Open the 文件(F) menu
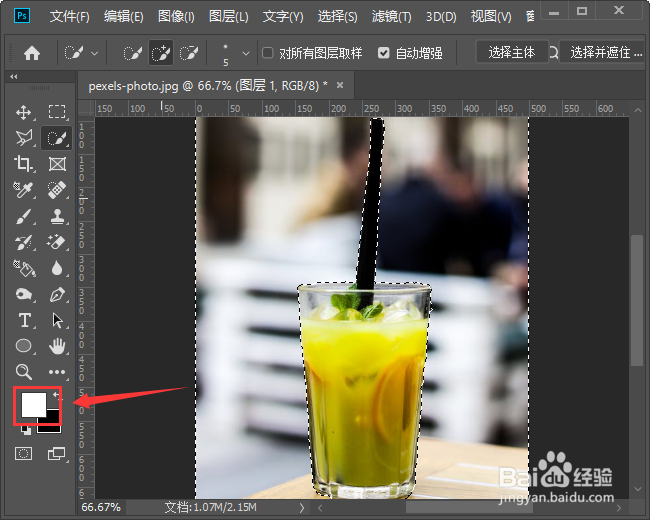Image resolution: width=650 pixels, height=520 pixels. pos(70,17)
